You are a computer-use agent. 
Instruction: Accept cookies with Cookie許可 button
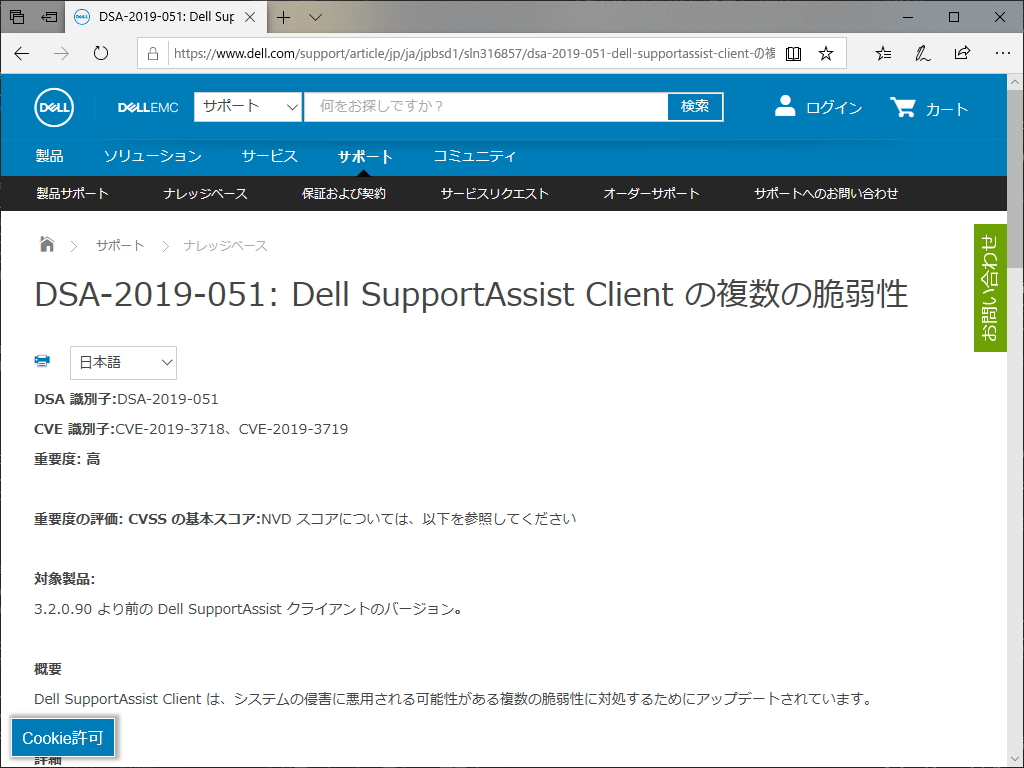tap(63, 737)
